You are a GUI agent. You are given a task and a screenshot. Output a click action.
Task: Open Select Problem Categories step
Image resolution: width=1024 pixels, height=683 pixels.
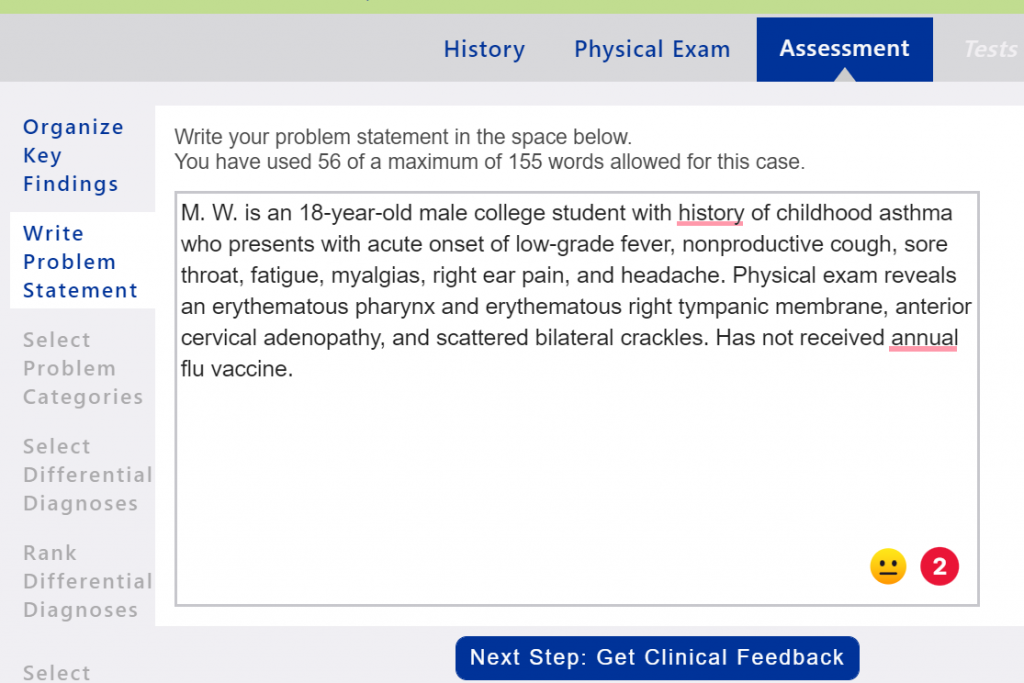(83, 368)
